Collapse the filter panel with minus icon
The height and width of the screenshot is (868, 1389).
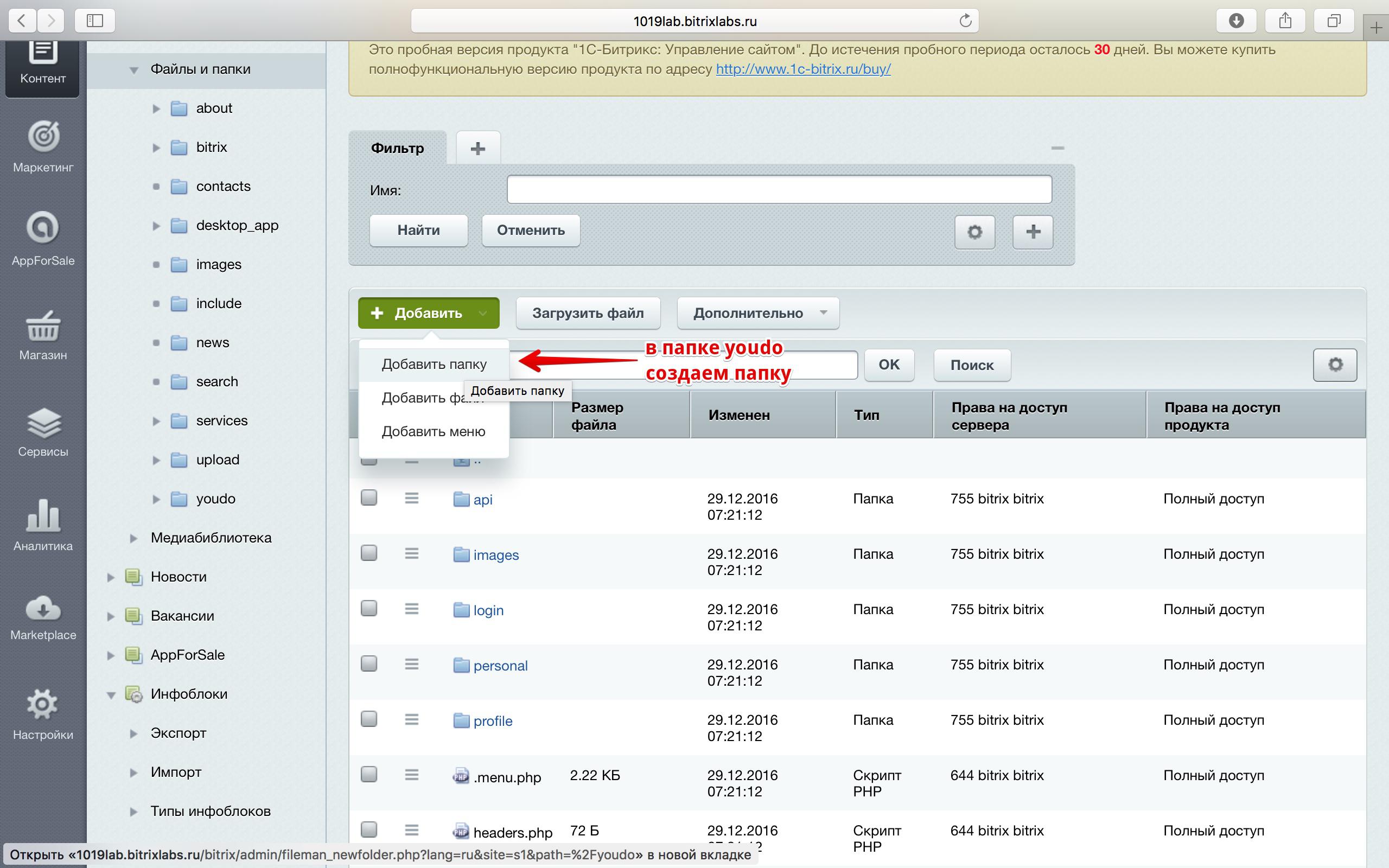point(1057,148)
